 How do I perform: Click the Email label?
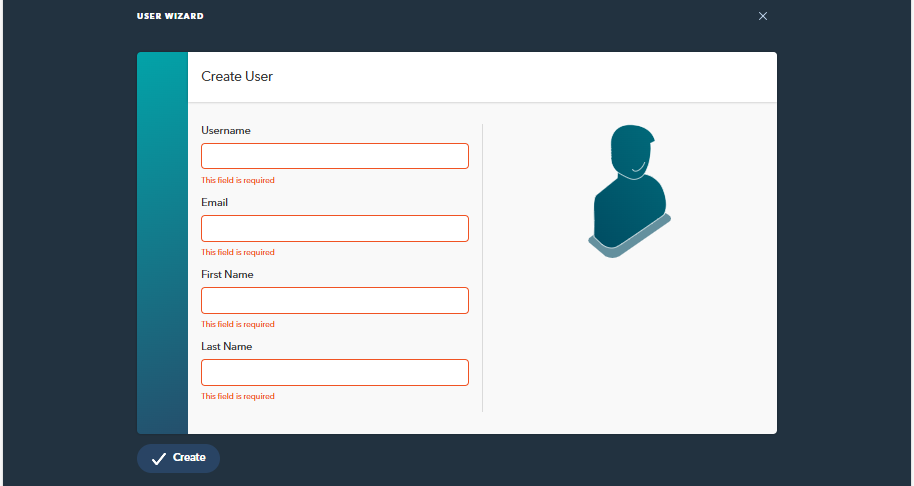[x=215, y=202]
